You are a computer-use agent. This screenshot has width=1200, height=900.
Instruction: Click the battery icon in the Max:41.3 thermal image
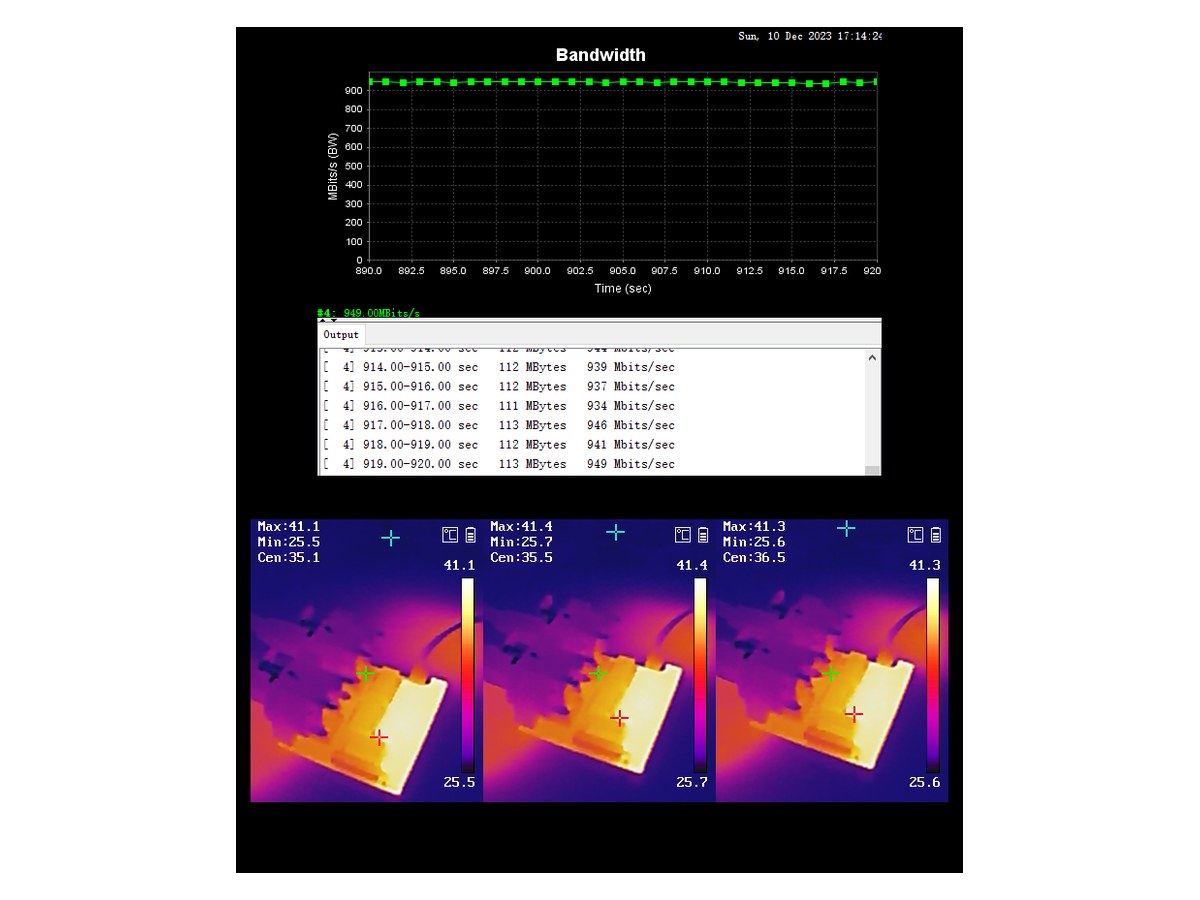[936, 535]
